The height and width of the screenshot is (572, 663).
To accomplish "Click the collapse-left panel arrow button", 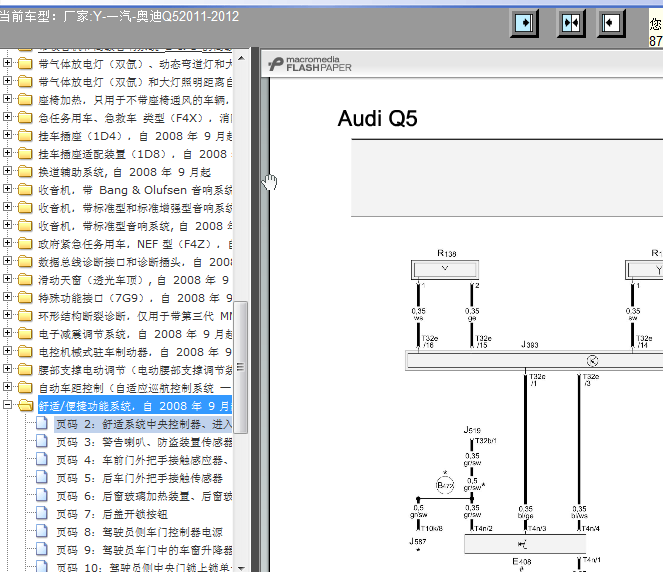I will [611, 22].
